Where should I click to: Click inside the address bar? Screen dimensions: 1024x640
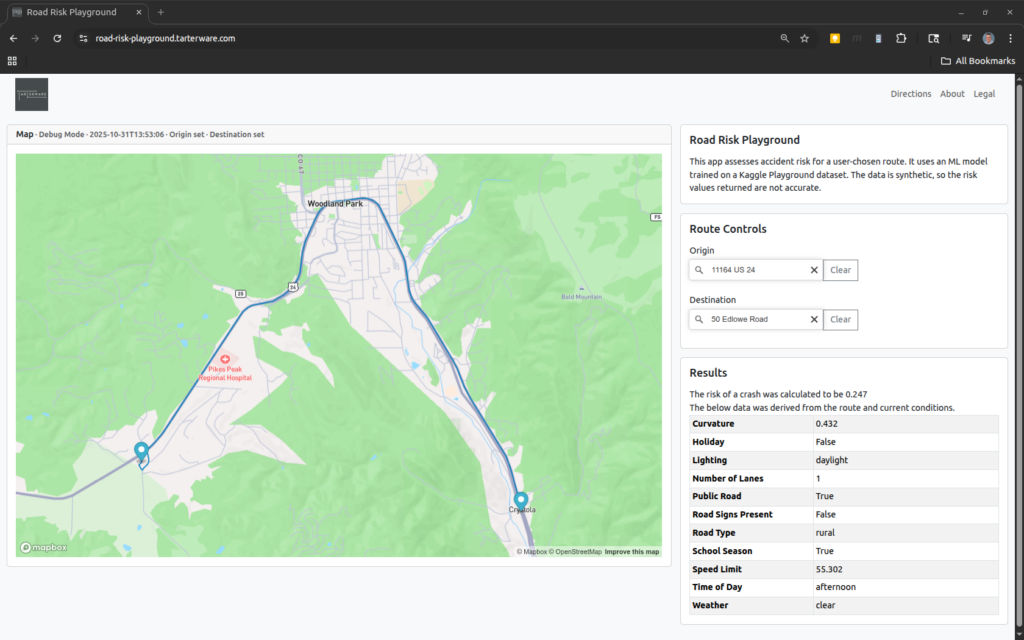pos(300,38)
